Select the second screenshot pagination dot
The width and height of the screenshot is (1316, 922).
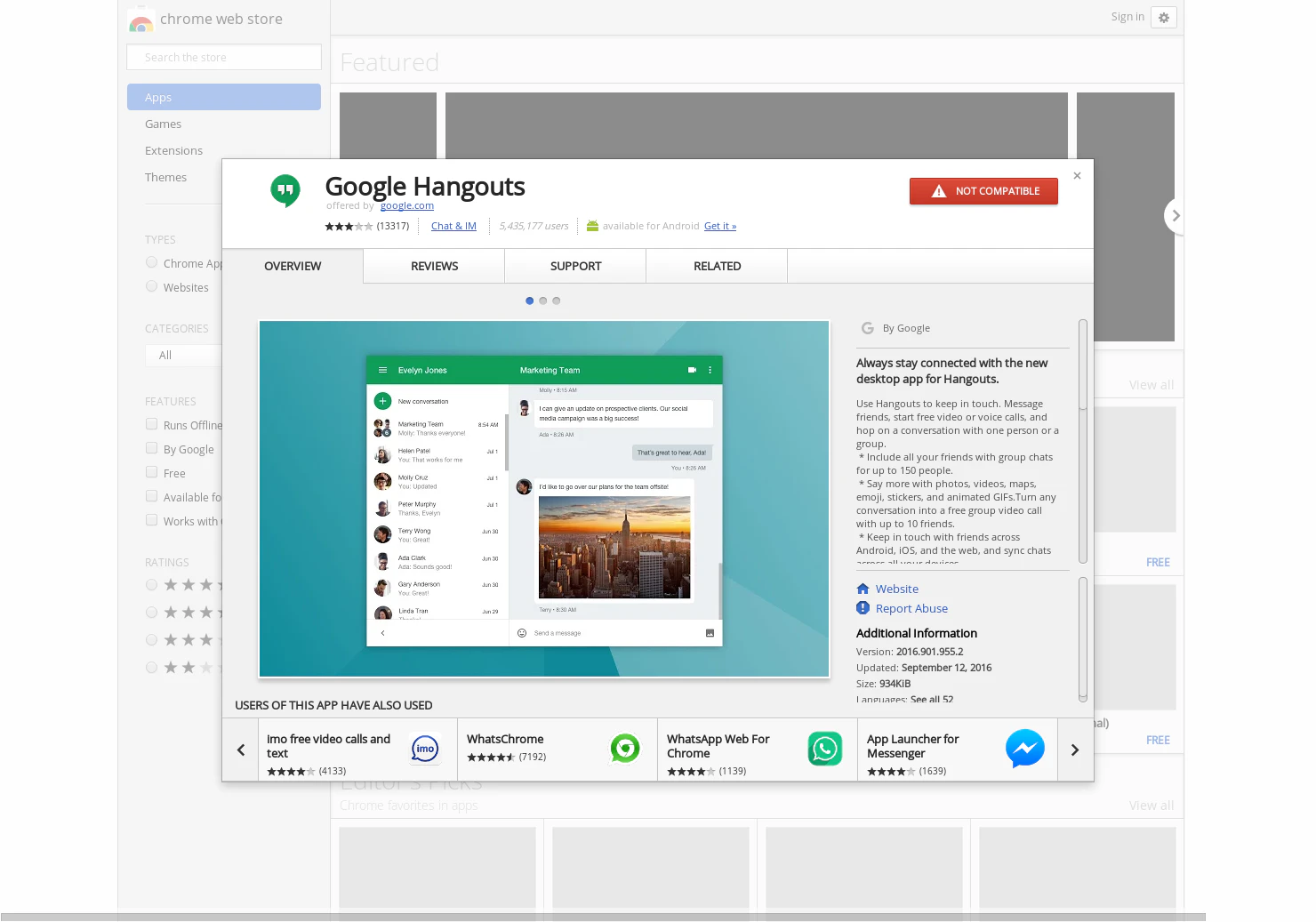(x=542, y=301)
